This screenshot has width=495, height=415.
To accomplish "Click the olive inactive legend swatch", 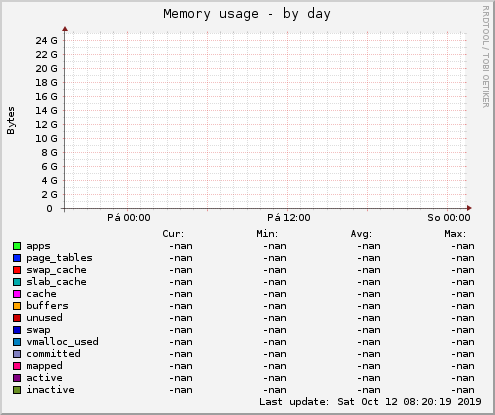I will [x=17, y=390].
